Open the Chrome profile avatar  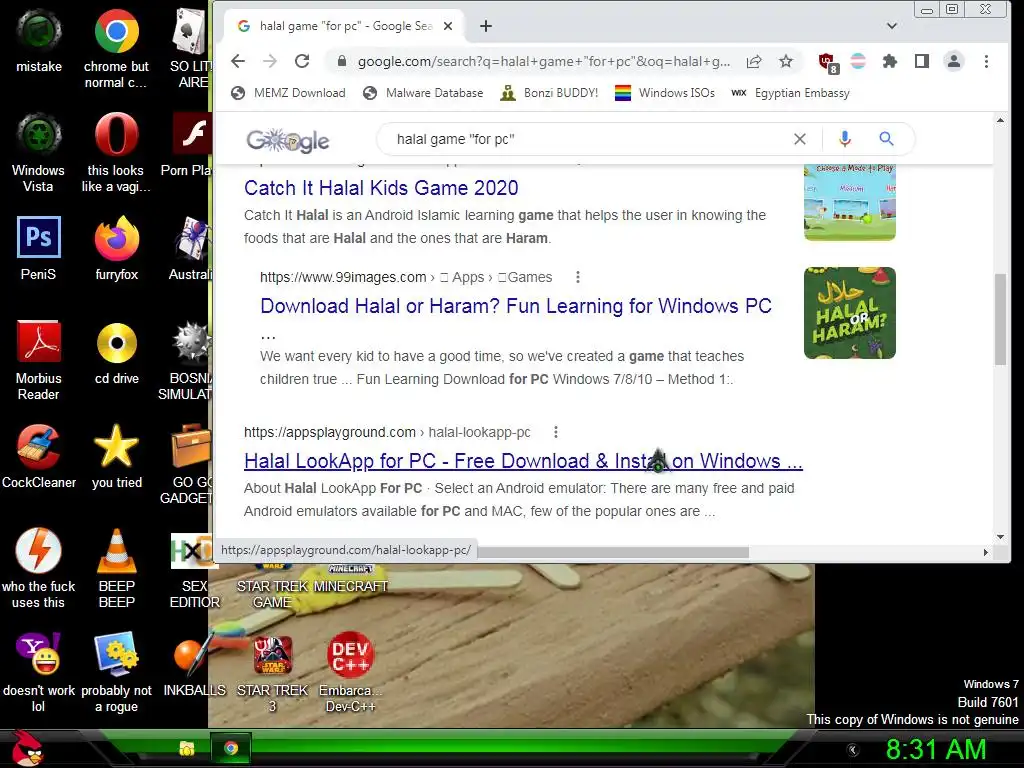(x=953, y=61)
